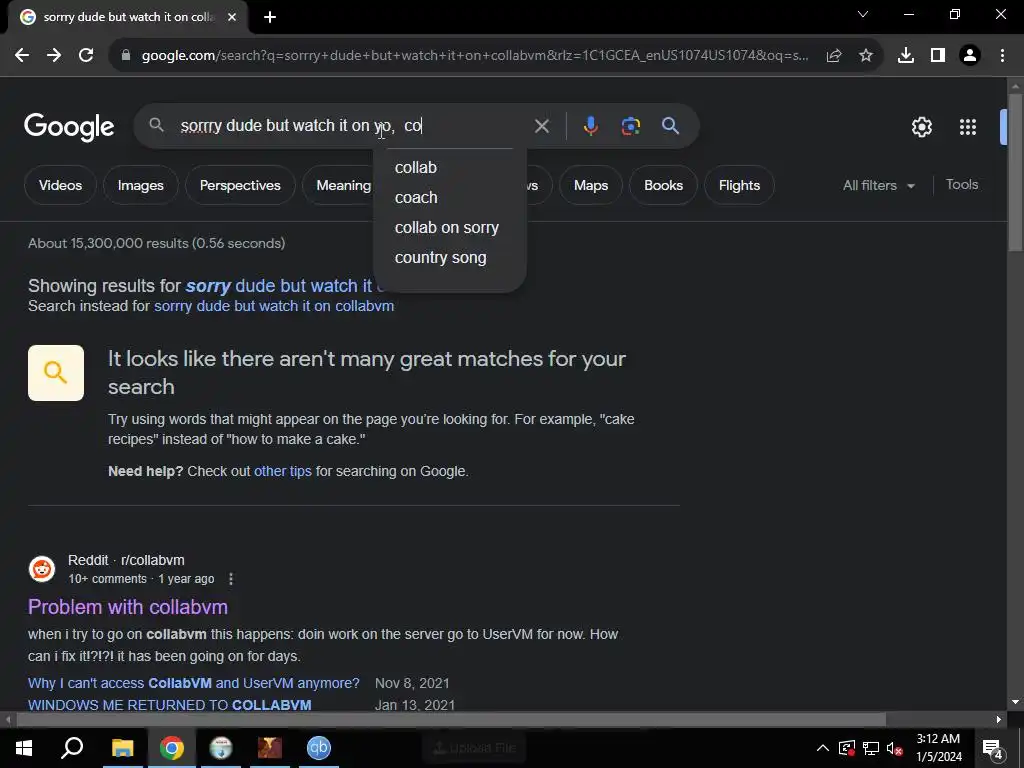Open 'Why I can't access CollabVM' link
Screen dimensions: 1024x768
tap(194, 684)
